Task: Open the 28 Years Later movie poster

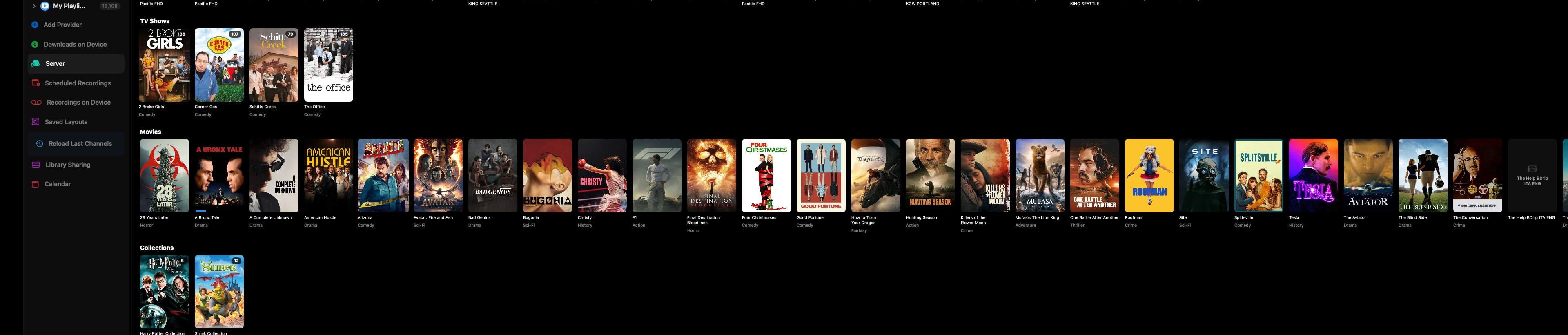Action: click(164, 175)
